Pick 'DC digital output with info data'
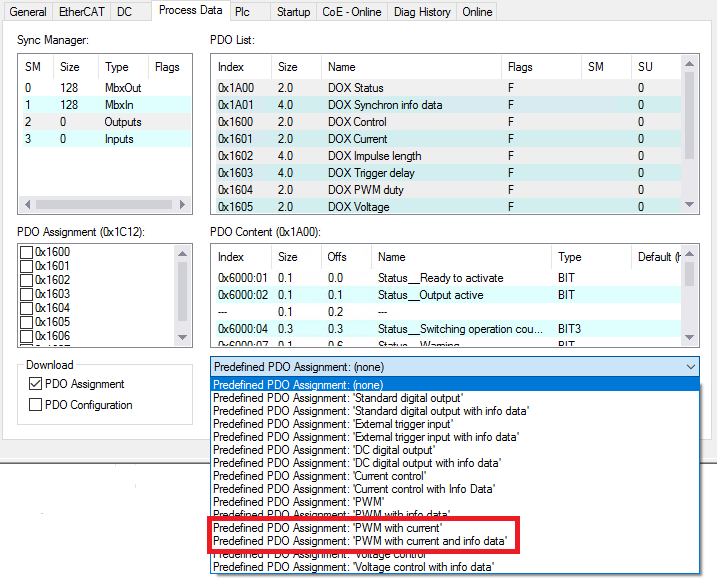This screenshot has height=580, width=717. pos(455,463)
